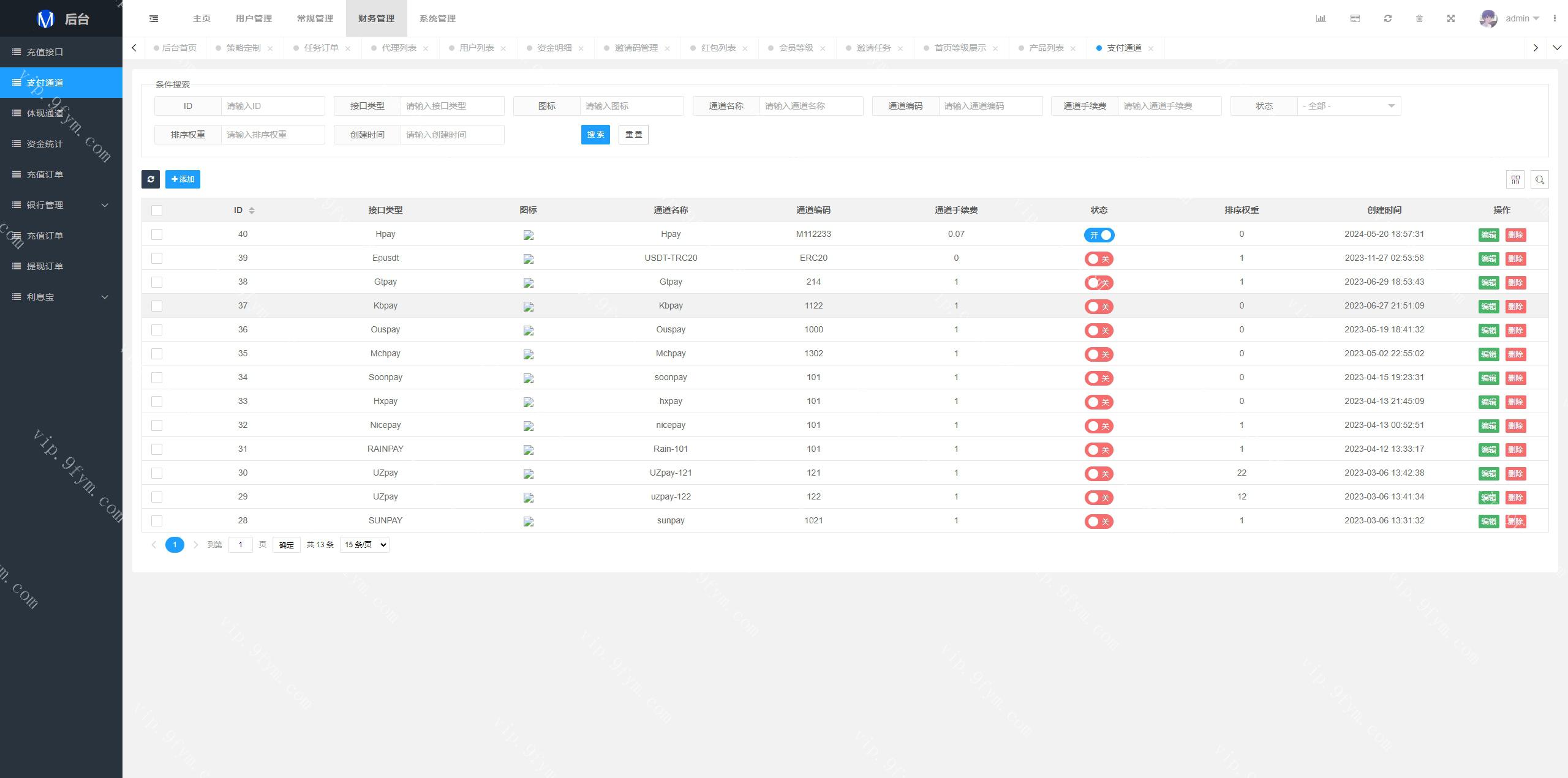The image size is (1568, 778).
Task: Open the 产品列表 tab
Action: coord(1046,48)
